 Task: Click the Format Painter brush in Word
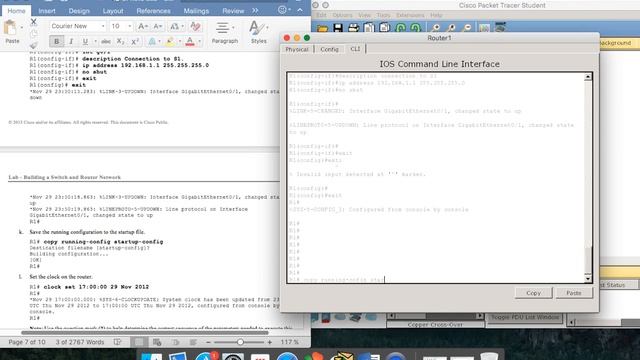coord(33,45)
